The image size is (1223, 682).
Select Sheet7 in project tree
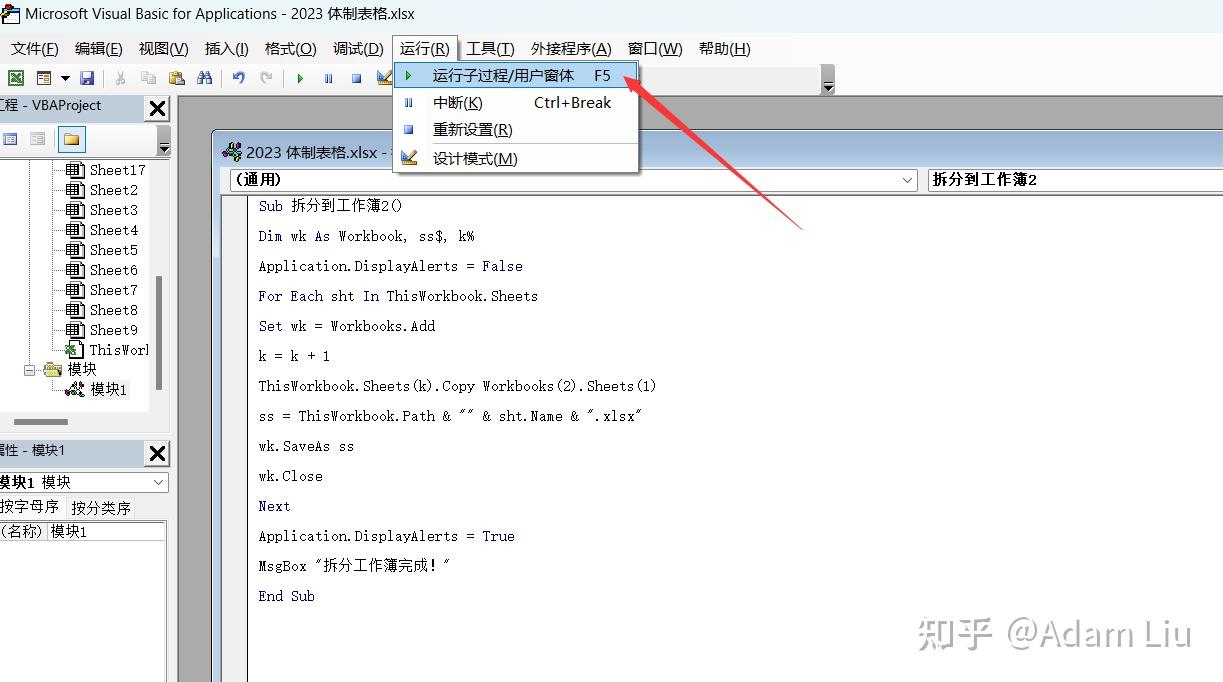[x=102, y=290]
